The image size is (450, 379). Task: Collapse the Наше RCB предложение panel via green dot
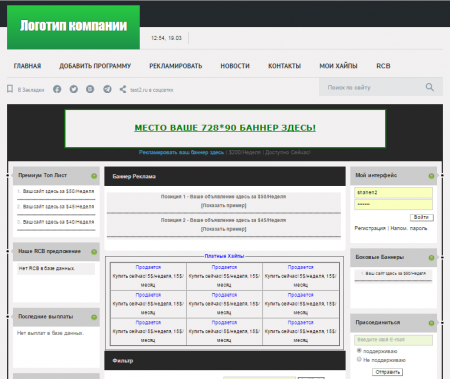pyautogui.click(x=94, y=252)
